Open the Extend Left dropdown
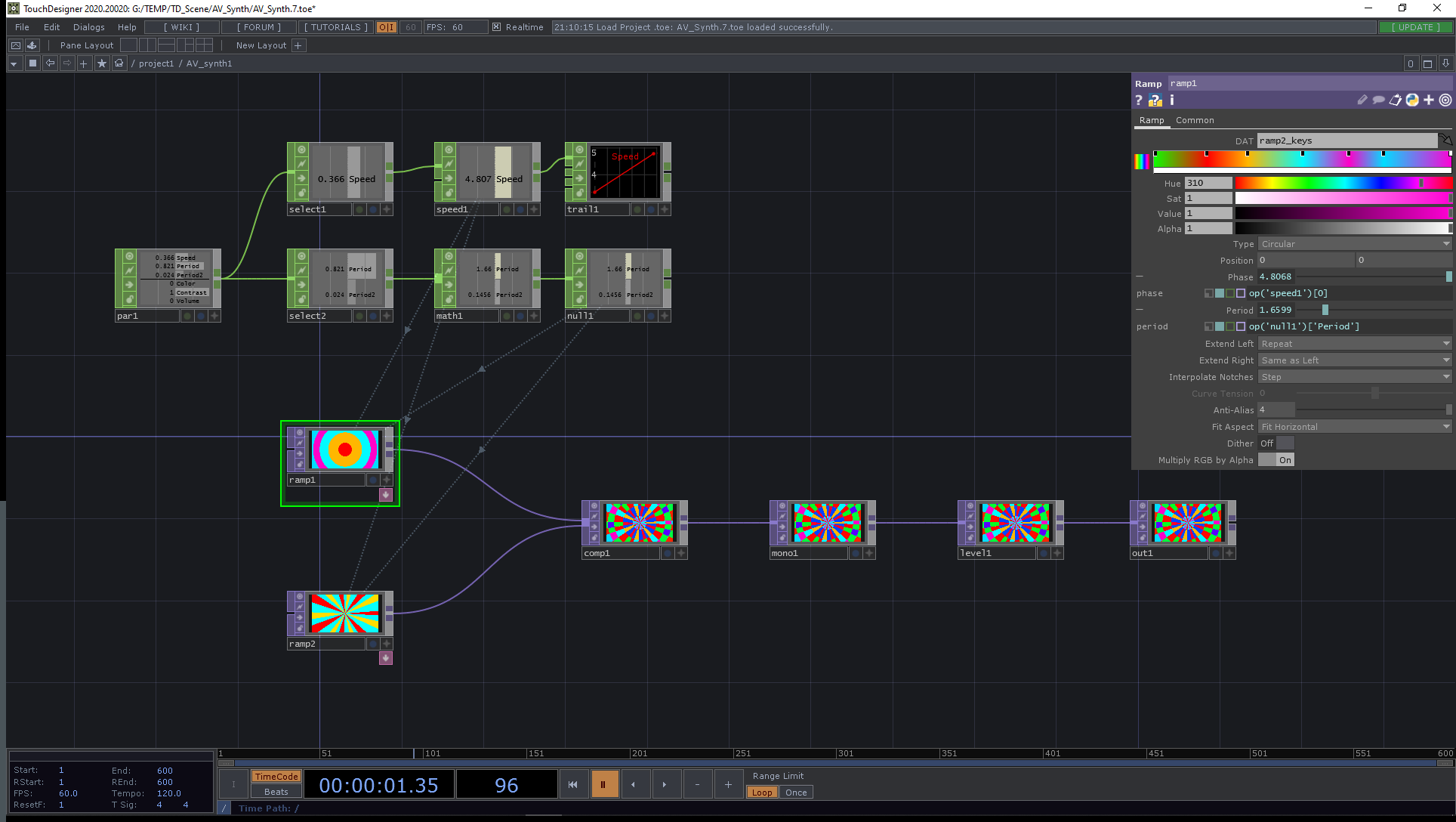Image resolution: width=1456 pixels, height=822 pixels. (x=1354, y=344)
